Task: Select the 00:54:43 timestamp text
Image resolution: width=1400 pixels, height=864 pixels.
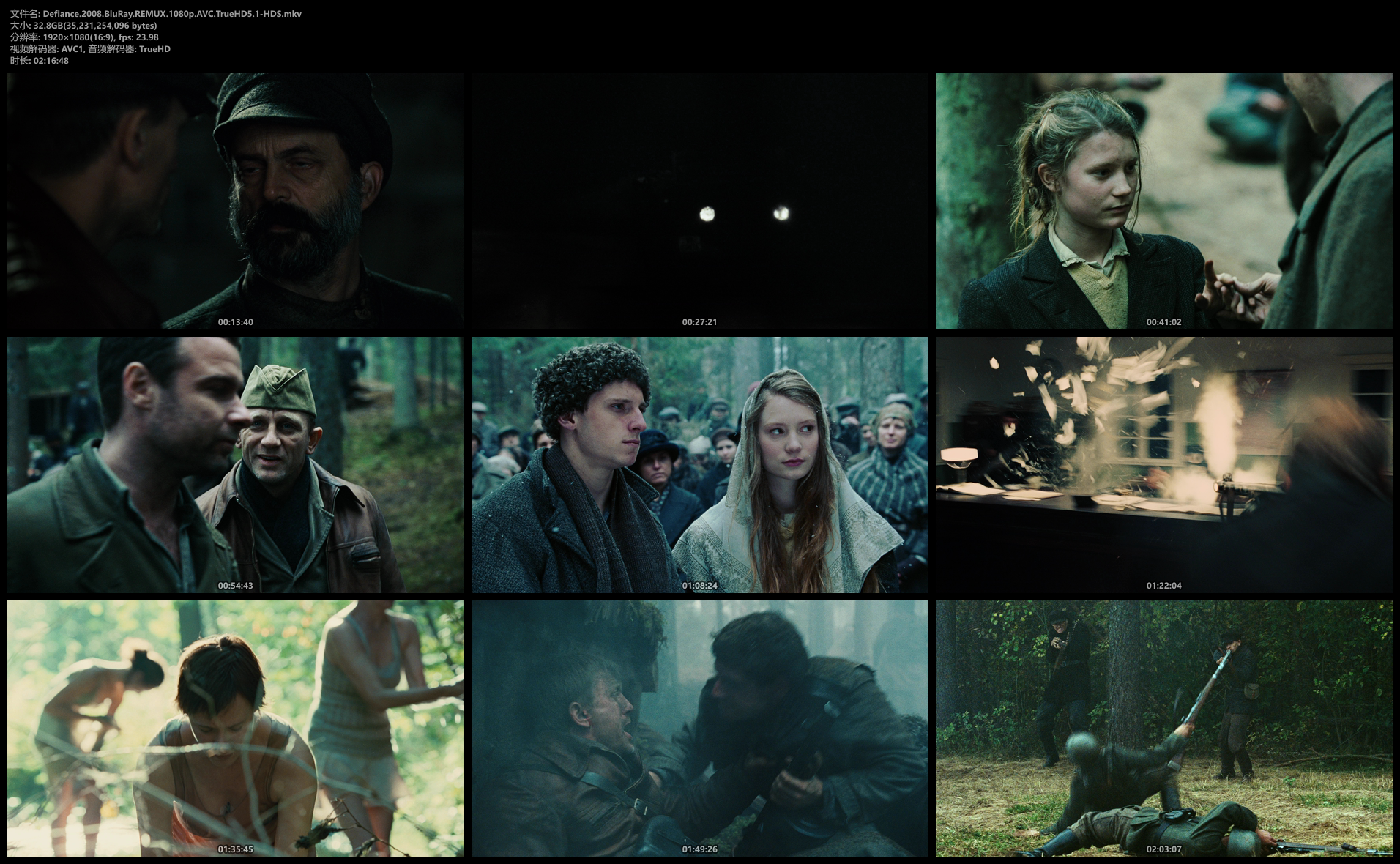Action: (x=235, y=586)
